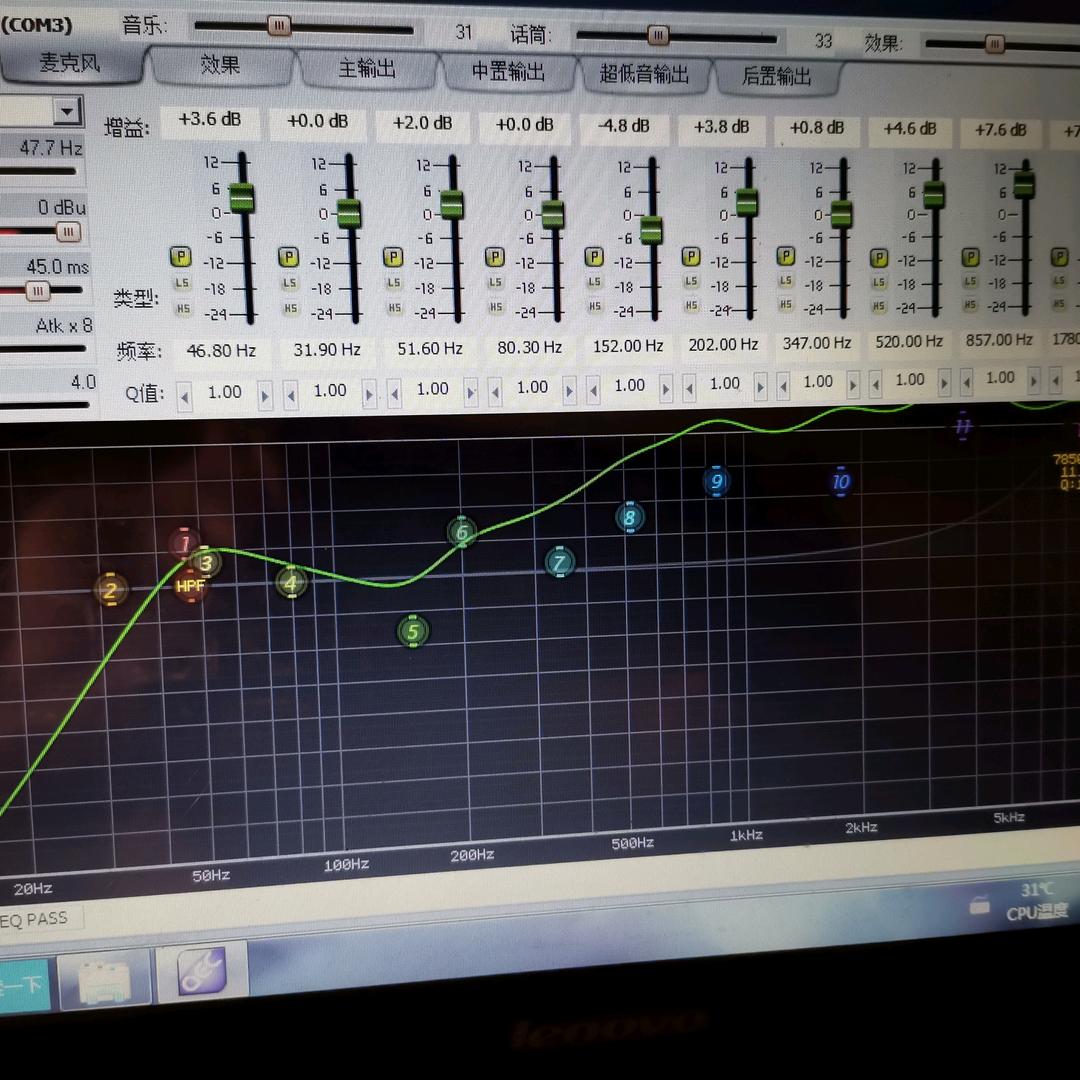Image resolution: width=1080 pixels, height=1080 pixels.
Task: Select EQ band node 7 on graph
Action: click(560, 563)
